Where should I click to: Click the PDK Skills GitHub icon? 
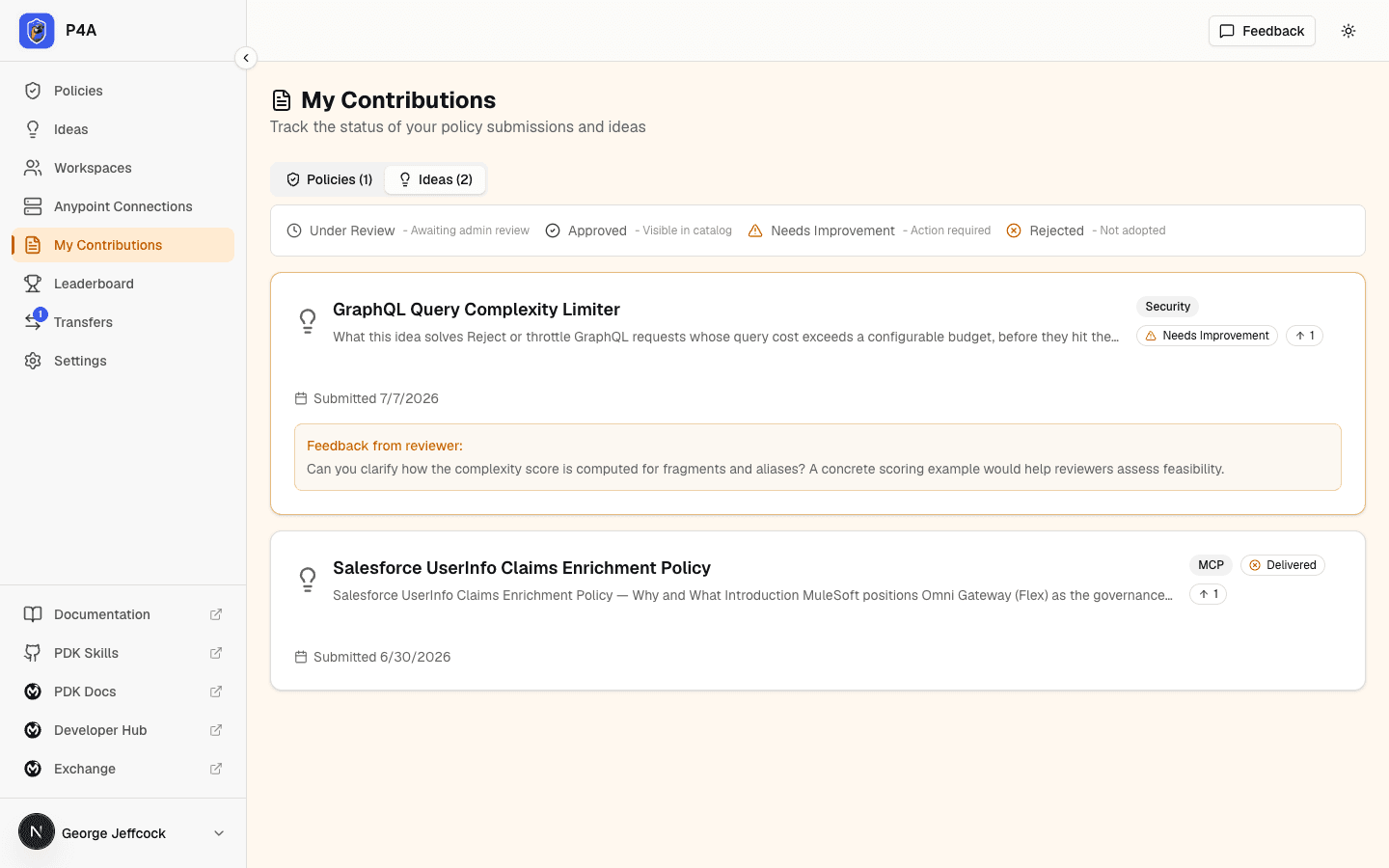pyautogui.click(x=33, y=653)
